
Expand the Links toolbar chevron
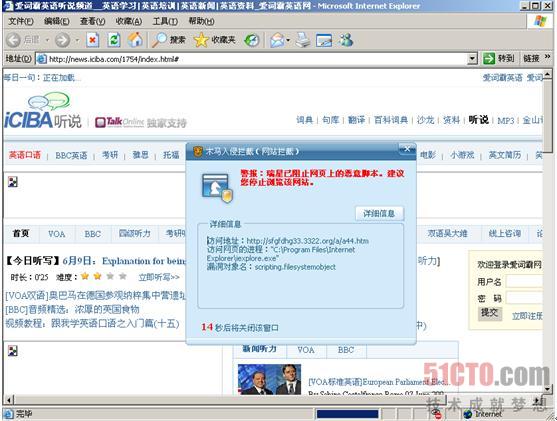tap(547, 57)
